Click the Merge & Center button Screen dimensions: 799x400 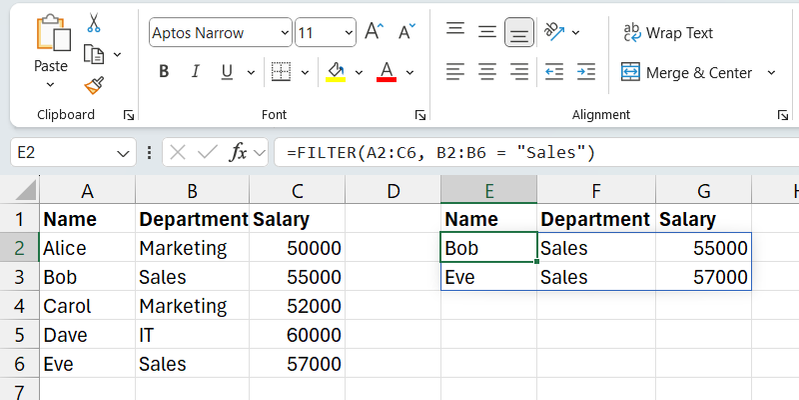point(686,73)
